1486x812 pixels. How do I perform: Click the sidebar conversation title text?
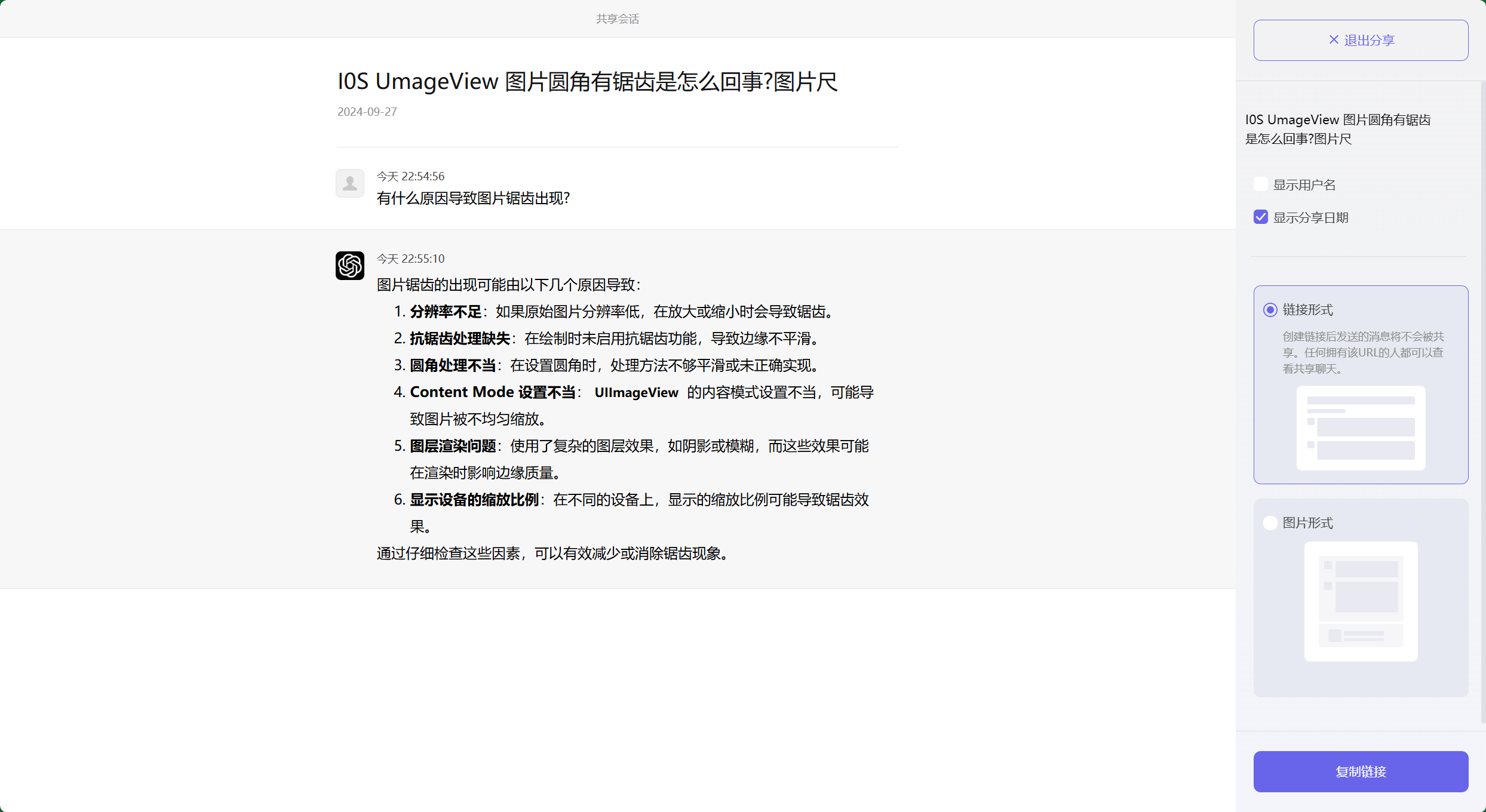[x=1338, y=129]
